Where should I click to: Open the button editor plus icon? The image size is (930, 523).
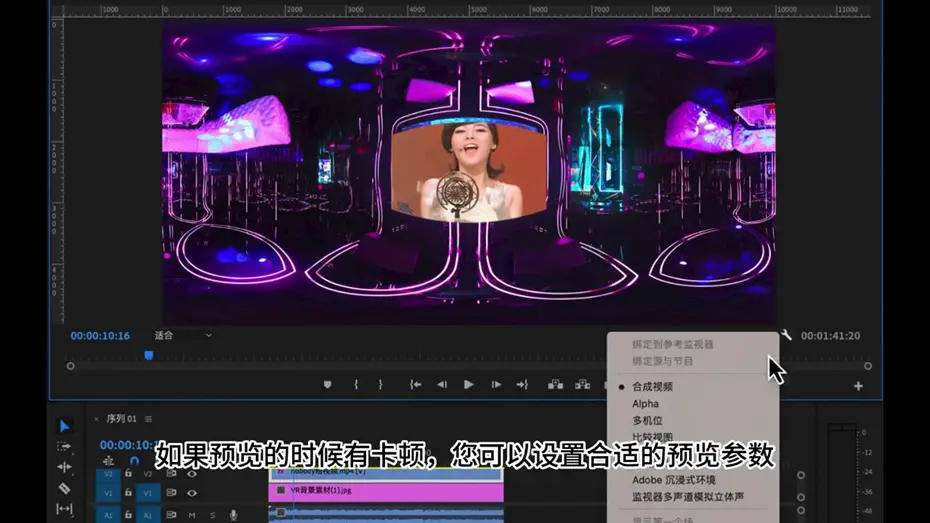(858, 386)
